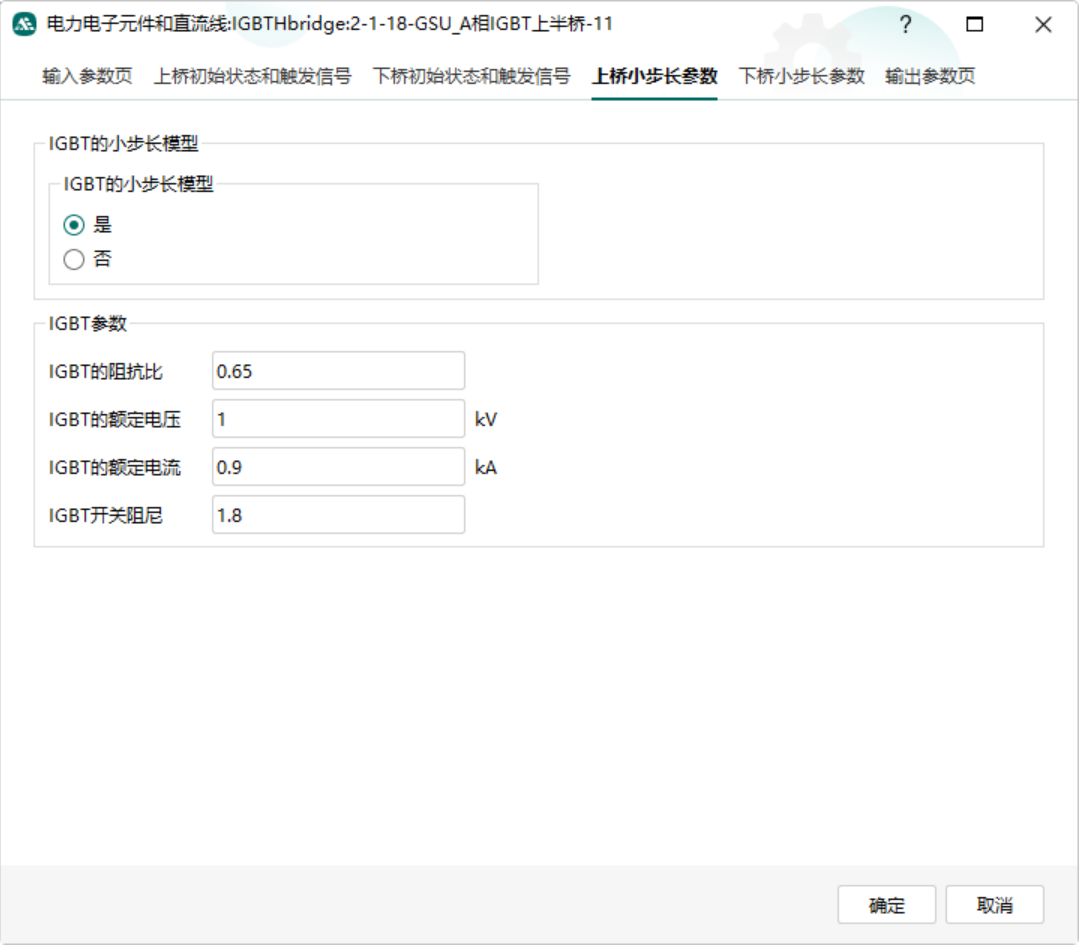Select 是 for IGBT的小步长模型
The image size is (1079, 945).
tap(74, 226)
